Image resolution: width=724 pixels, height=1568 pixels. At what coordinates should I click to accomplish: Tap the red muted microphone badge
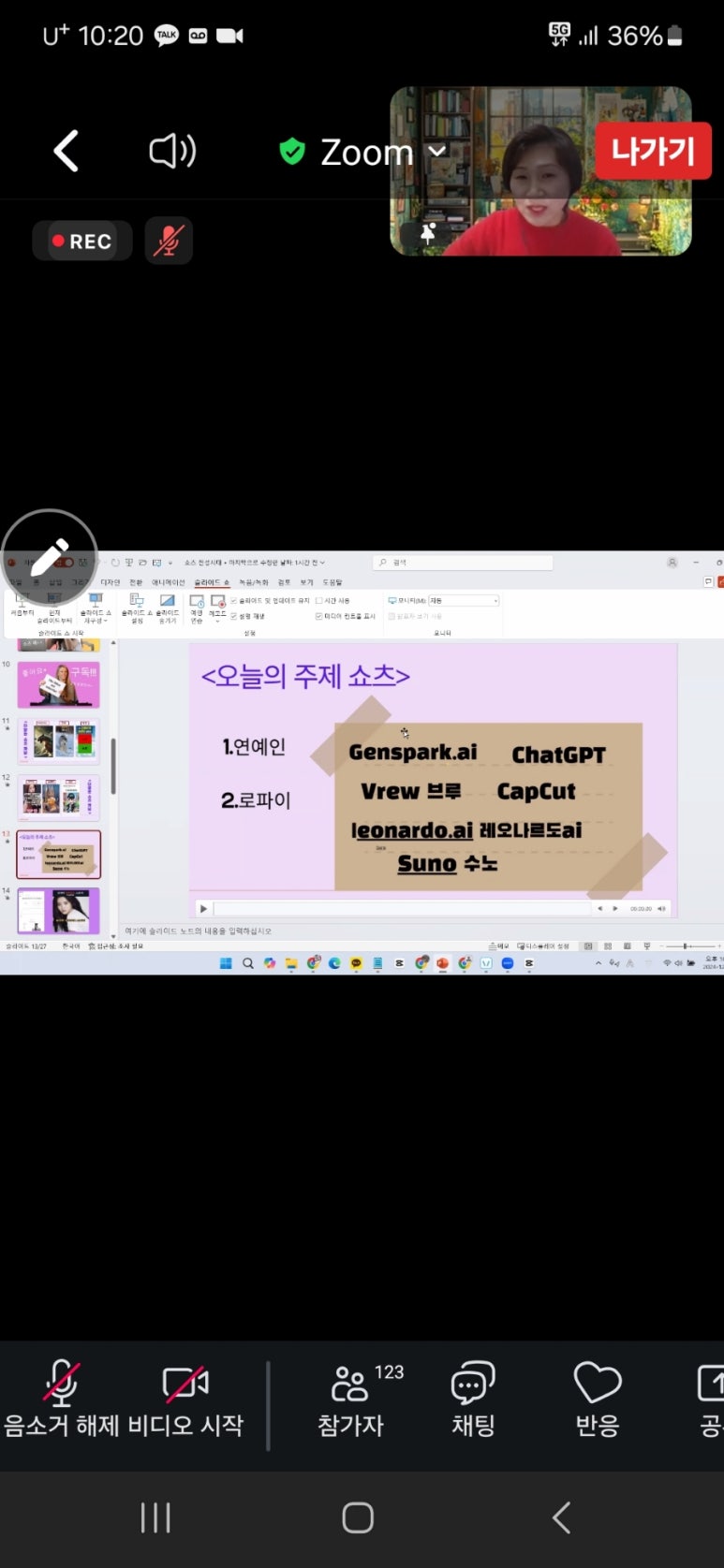pyautogui.click(x=169, y=242)
